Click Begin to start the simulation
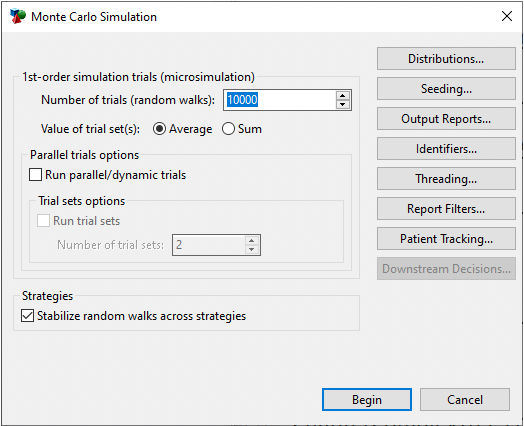This screenshot has width=524, height=426. click(x=367, y=400)
